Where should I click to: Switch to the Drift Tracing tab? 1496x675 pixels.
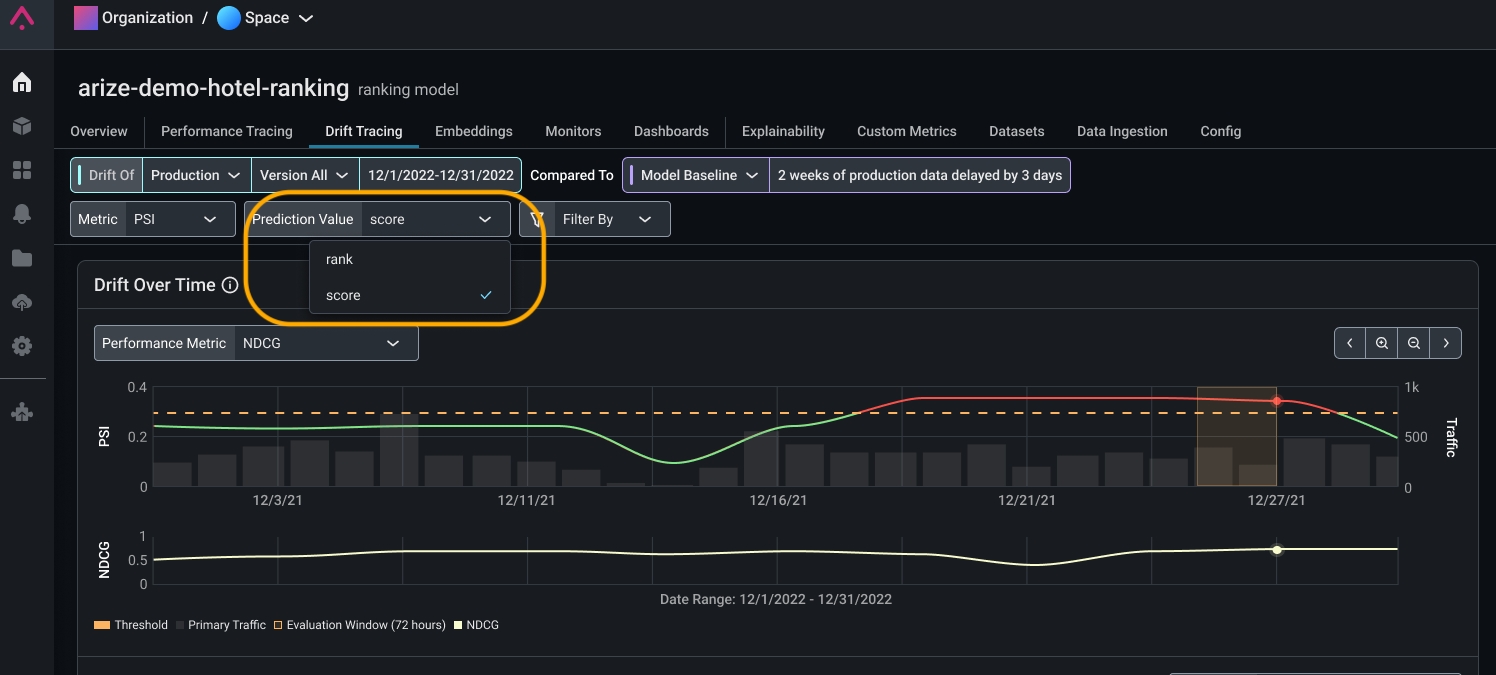(x=364, y=131)
